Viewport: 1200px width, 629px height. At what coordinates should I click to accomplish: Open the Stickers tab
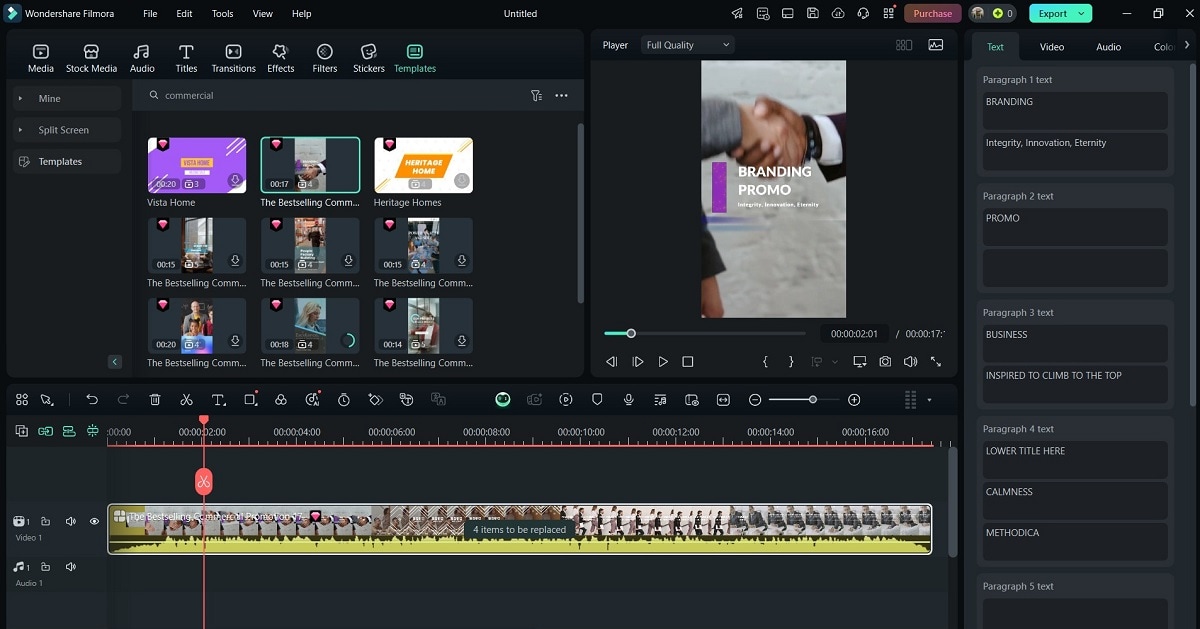(368, 58)
